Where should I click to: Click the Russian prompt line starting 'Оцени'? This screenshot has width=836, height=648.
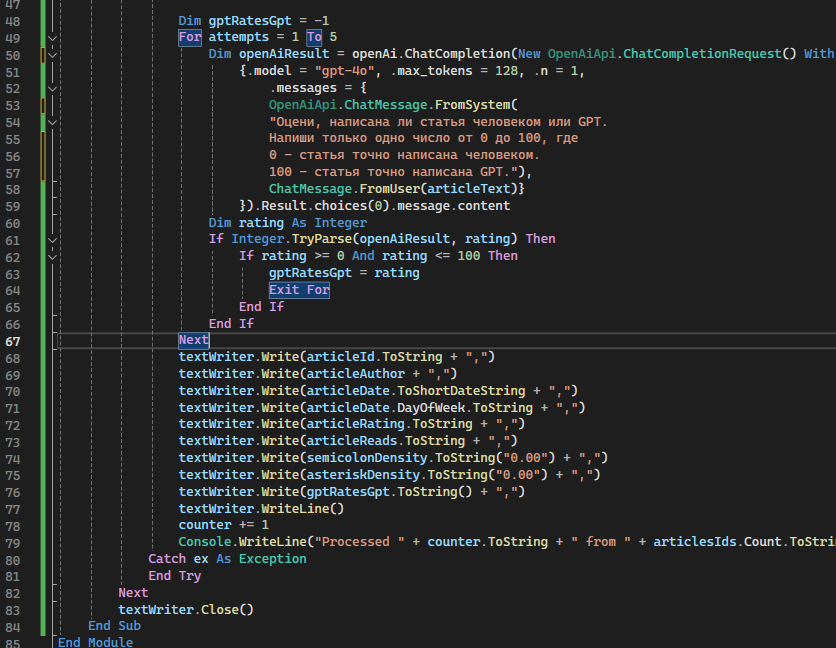point(438,122)
